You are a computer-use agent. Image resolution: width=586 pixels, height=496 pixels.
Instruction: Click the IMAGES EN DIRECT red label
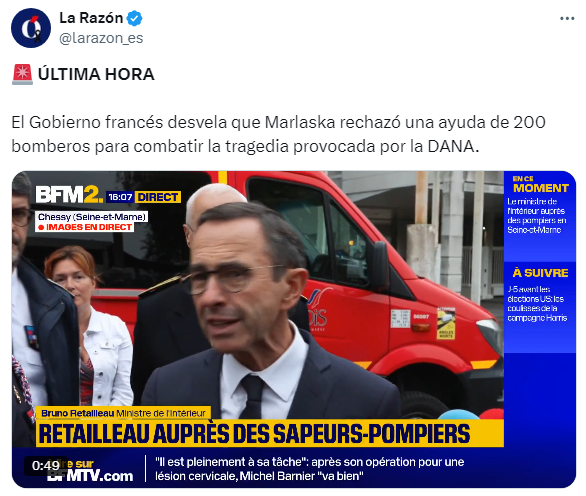85,227
